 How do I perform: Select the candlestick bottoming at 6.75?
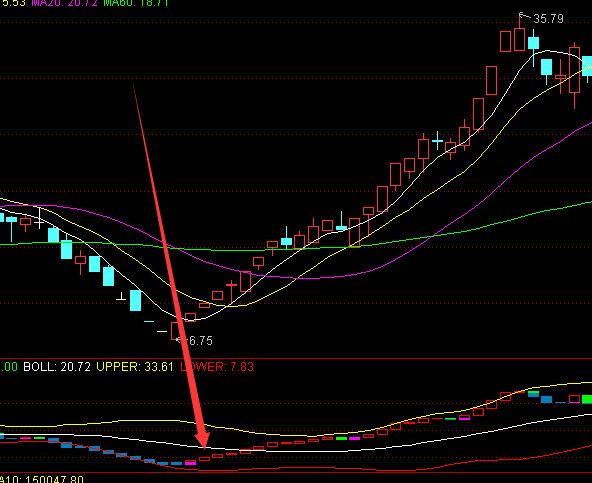176,332
